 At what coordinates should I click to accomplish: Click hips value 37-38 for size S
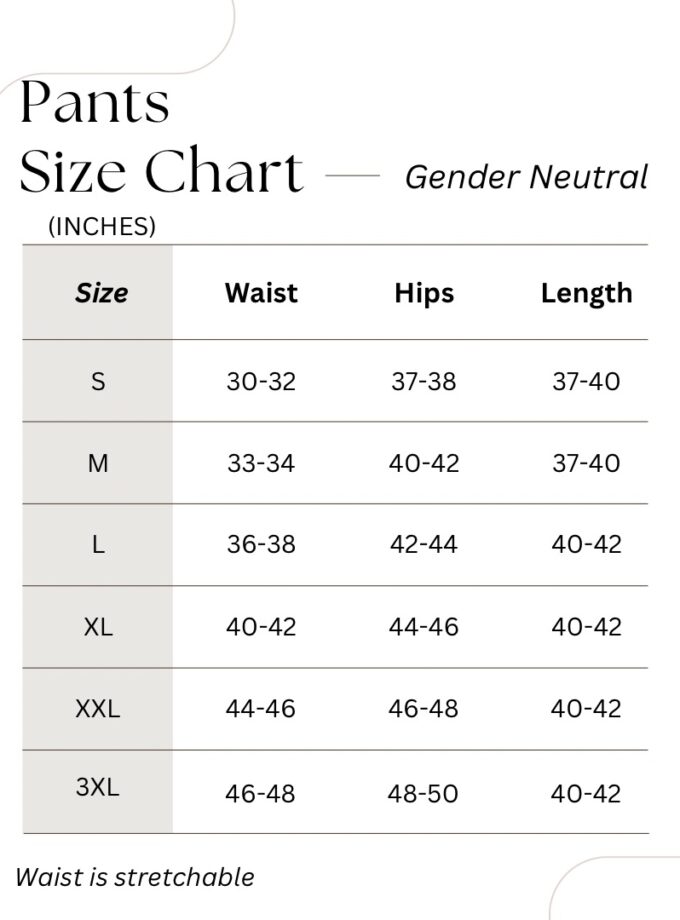[424, 381]
